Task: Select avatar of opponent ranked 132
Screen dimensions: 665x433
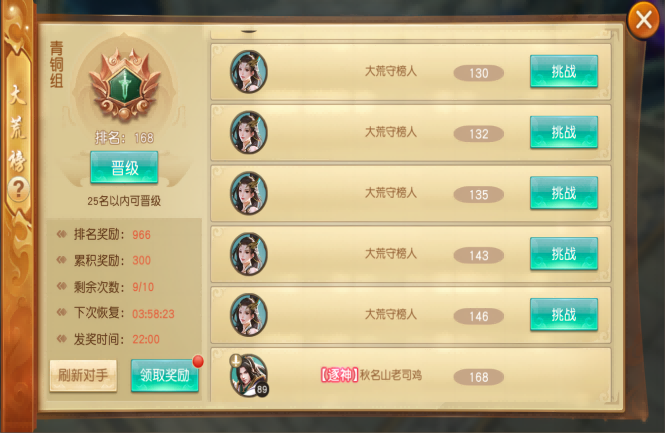Action: (x=249, y=132)
